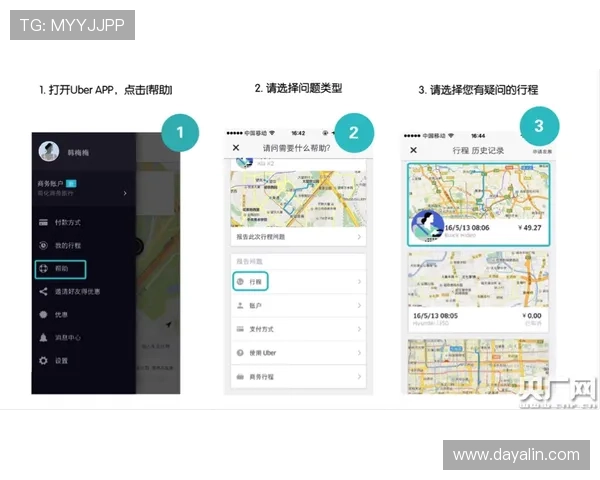Image resolution: width=600 pixels, height=480 pixels.
Task: Open the route map on the help screen
Action: (x=298, y=198)
